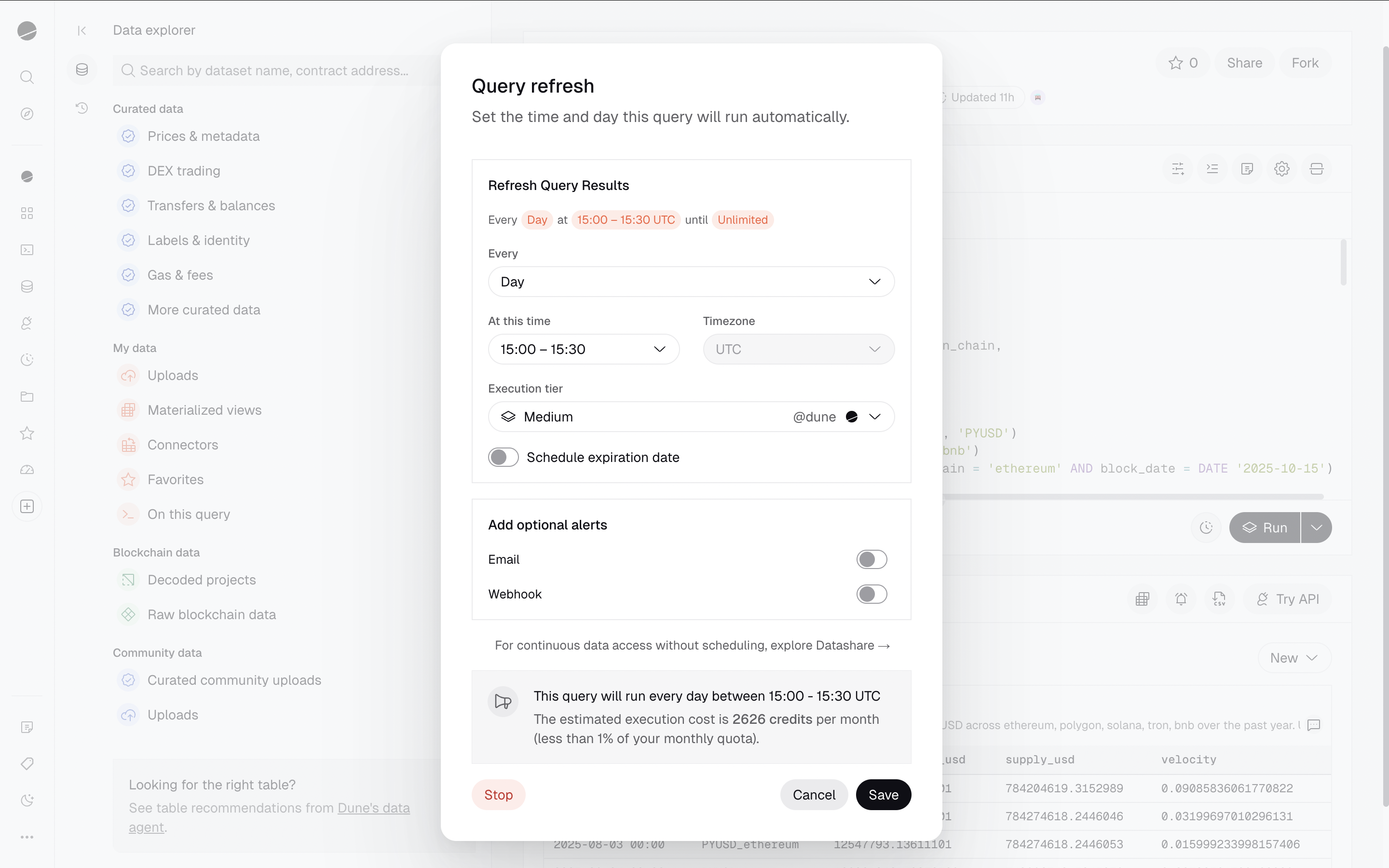Open the Every Day frequency dropdown
This screenshot has width=1389, height=868.
[691, 282]
